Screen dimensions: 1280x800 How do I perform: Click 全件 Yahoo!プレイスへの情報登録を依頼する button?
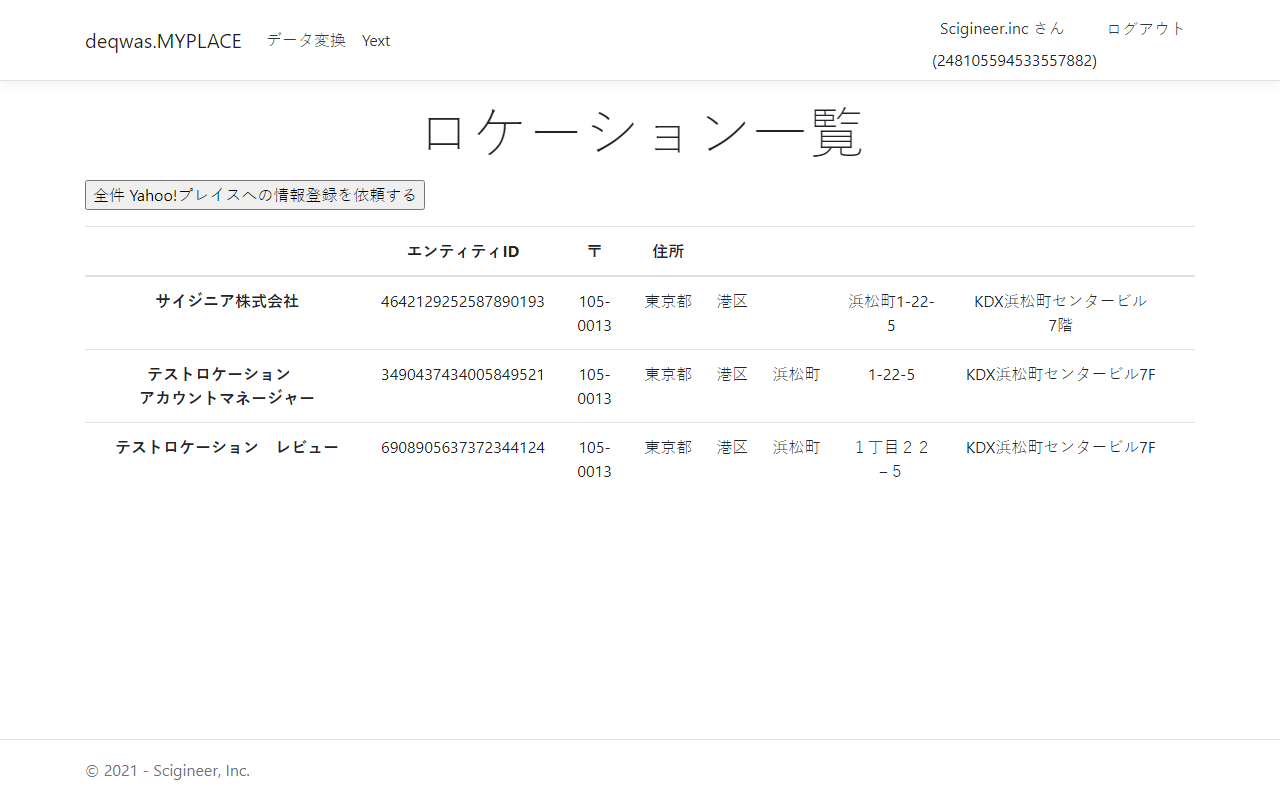click(x=255, y=195)
